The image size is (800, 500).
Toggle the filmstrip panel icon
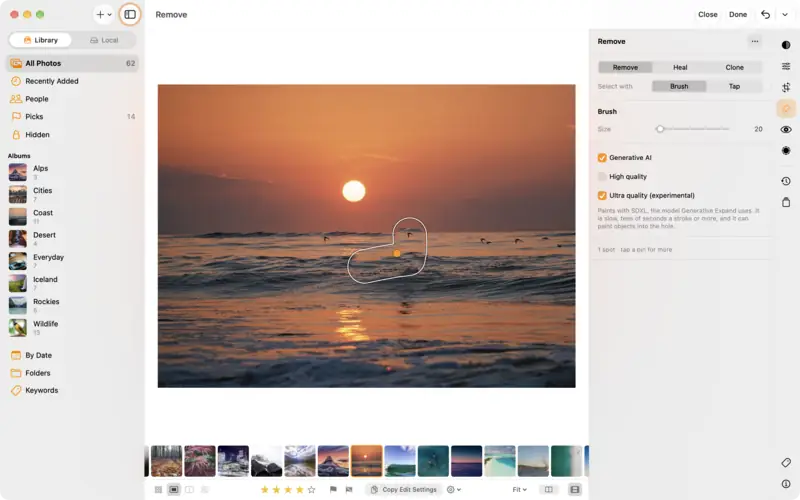click(575, 490)
